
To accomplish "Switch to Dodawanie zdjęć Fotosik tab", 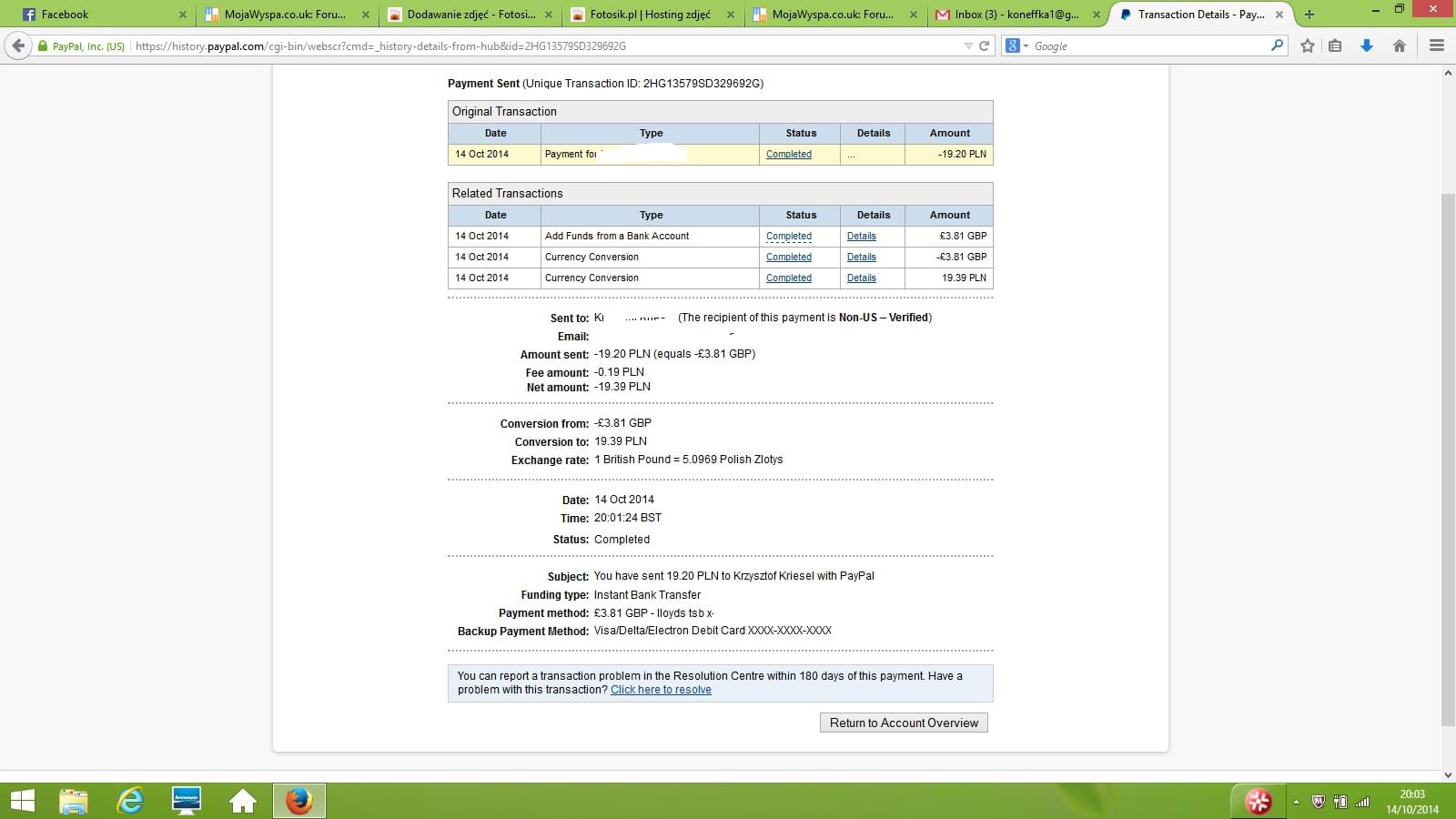I will (x=470, y=15).
